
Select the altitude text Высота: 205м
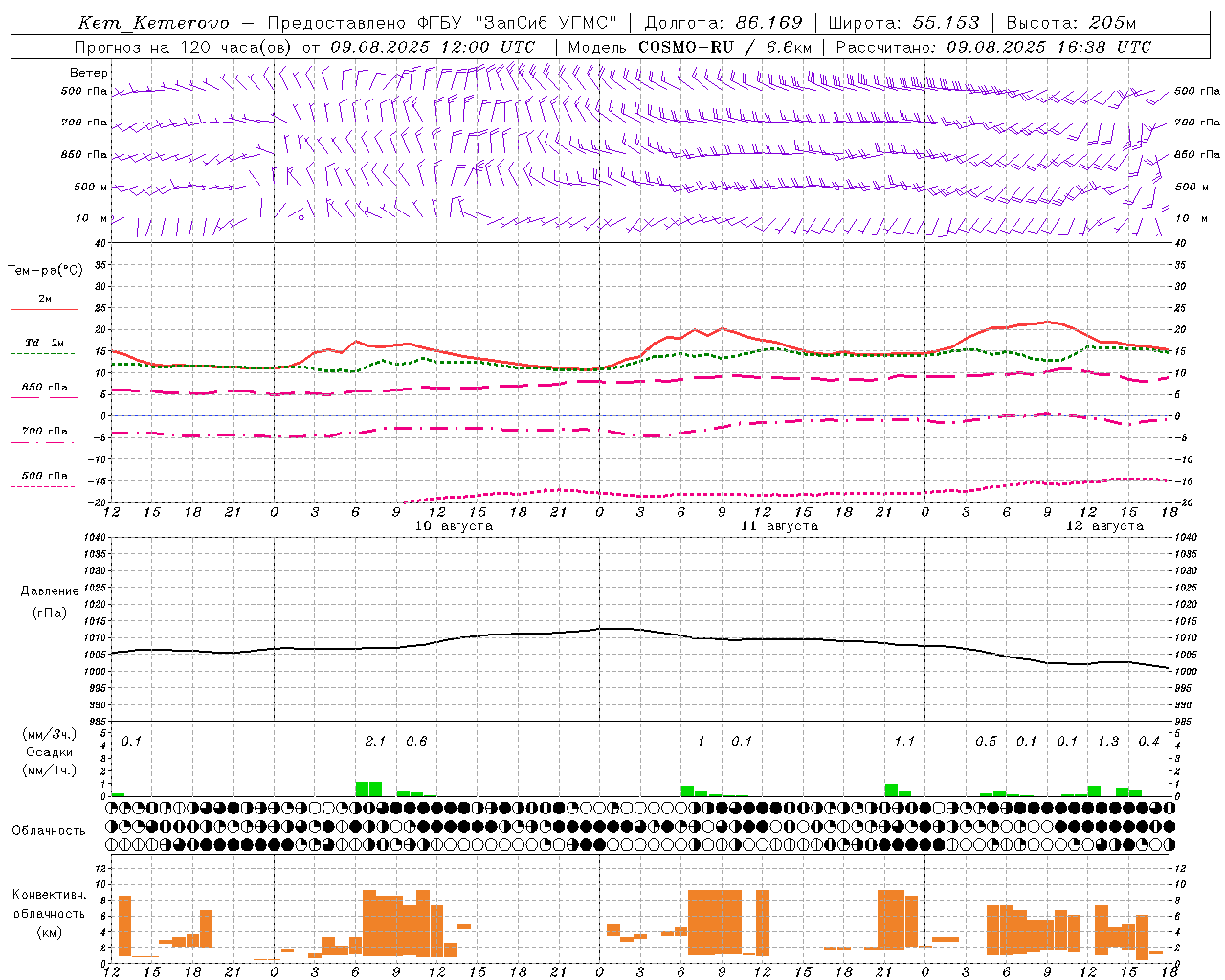click(1071, 23)
